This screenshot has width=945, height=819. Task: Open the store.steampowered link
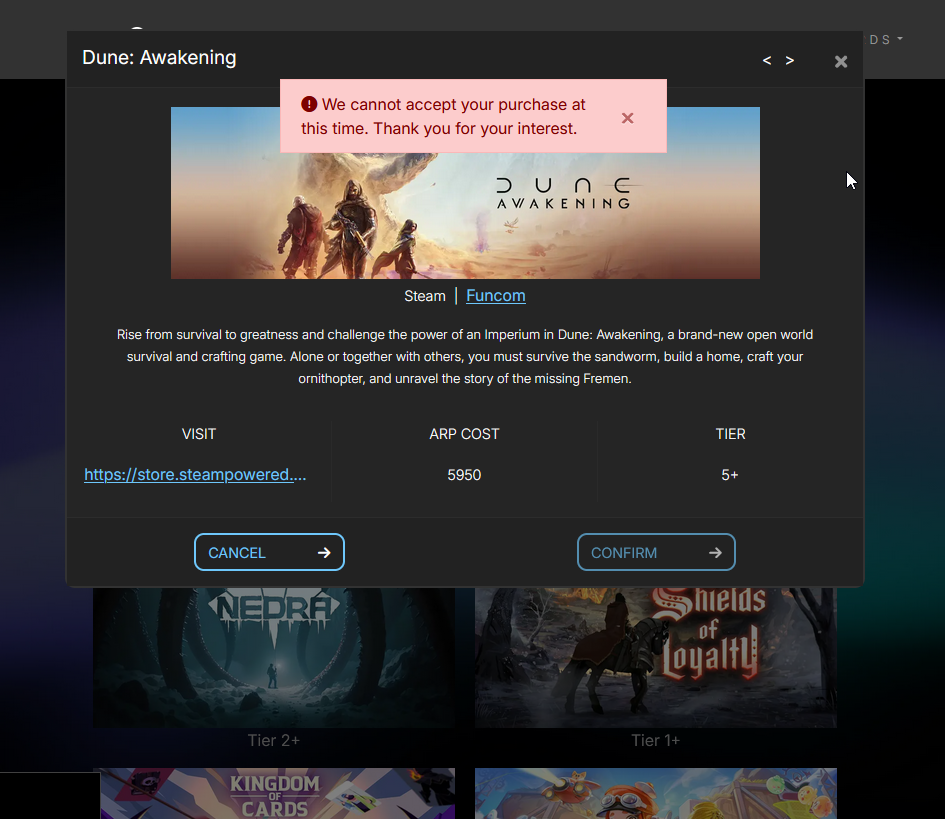click(x=195, y=475)
